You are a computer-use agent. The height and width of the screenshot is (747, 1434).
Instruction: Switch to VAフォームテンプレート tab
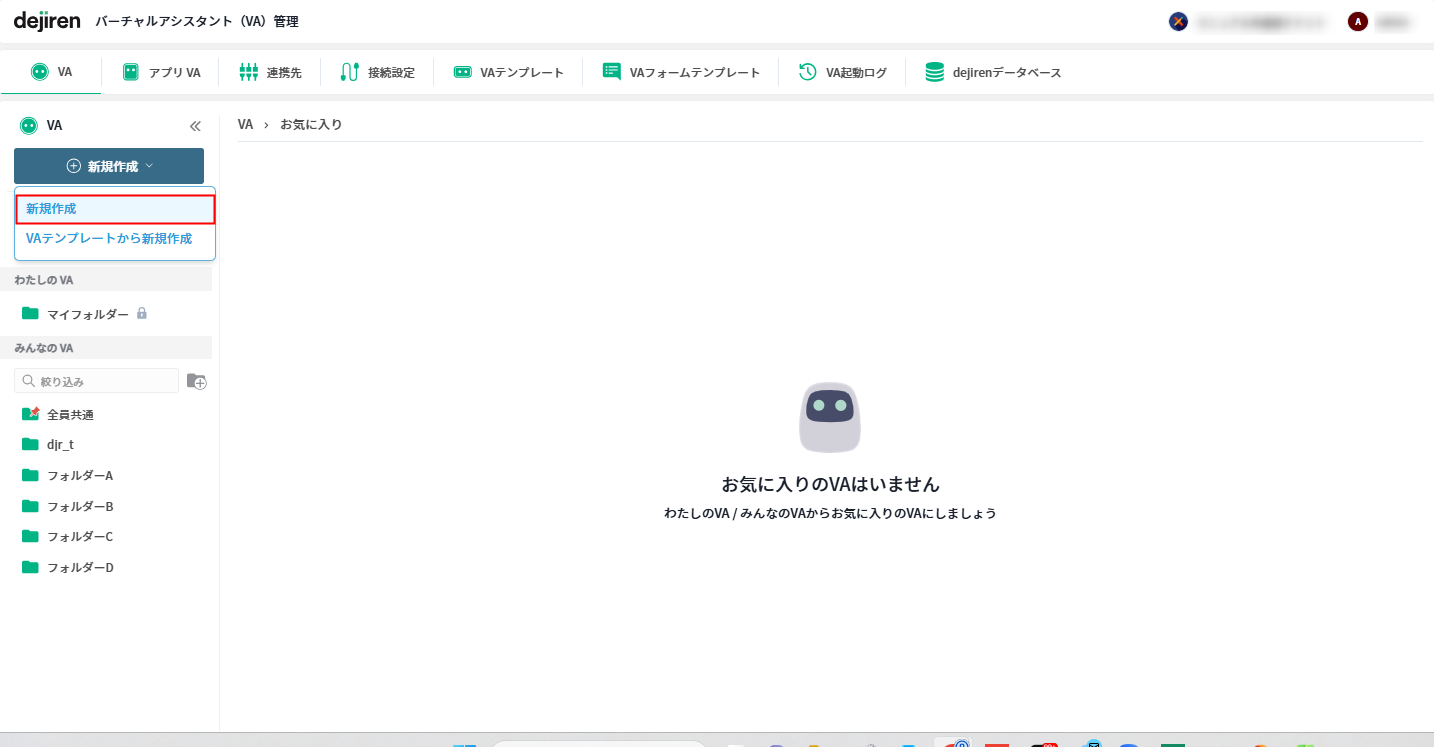(x=681, y=72)
